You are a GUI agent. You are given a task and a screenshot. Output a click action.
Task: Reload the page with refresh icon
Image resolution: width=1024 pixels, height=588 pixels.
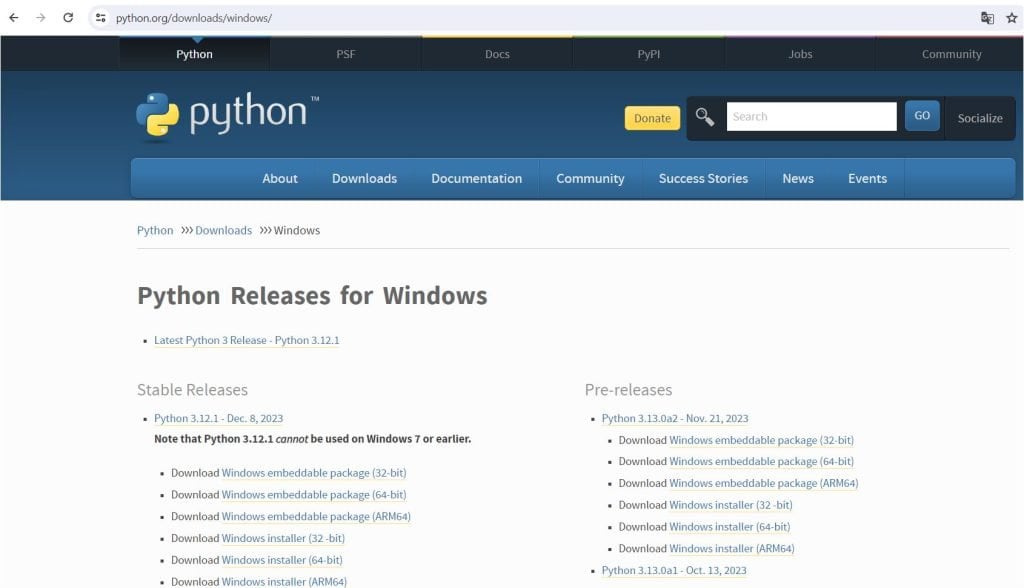[68, 18]
